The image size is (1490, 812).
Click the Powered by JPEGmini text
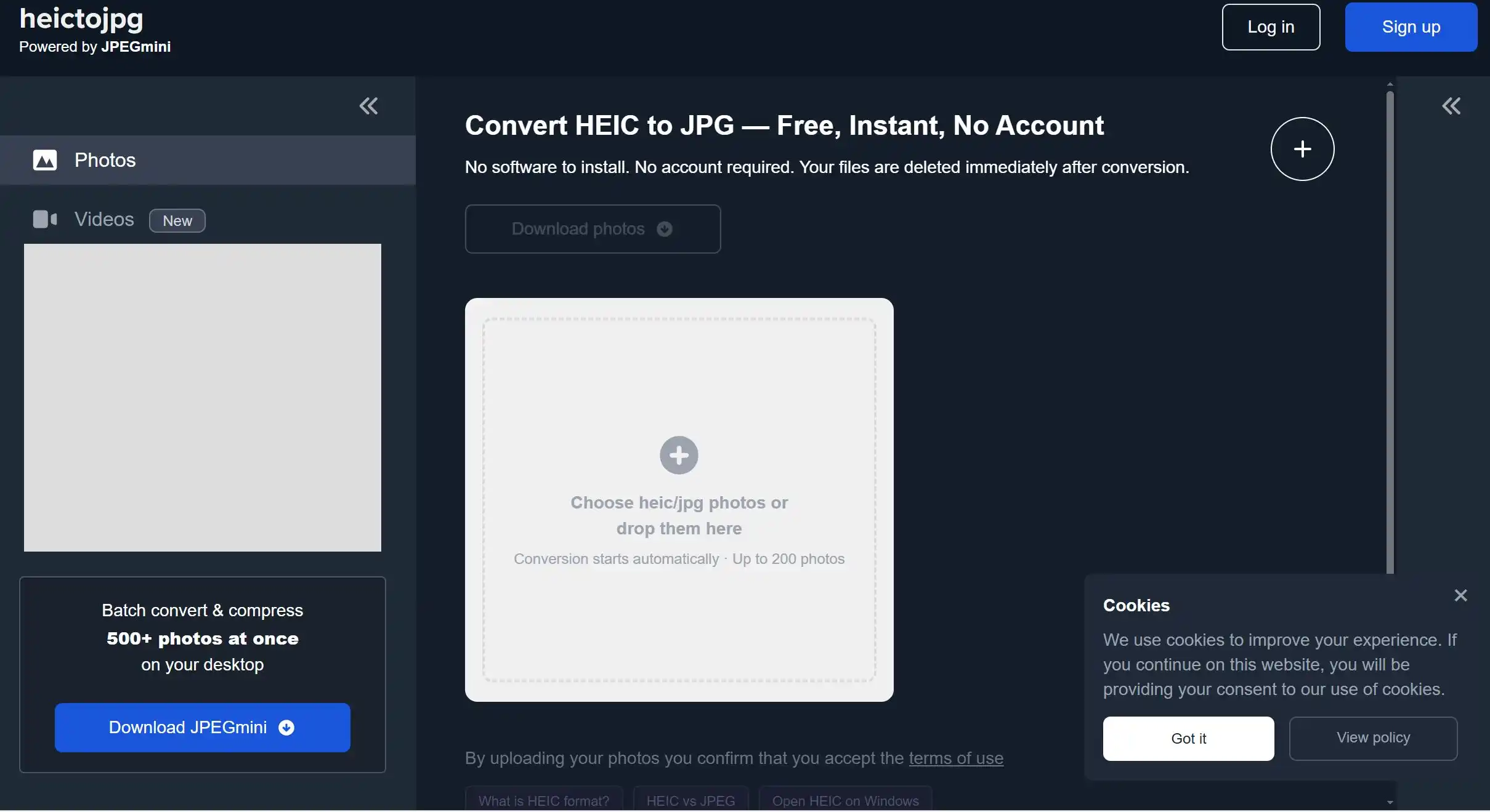click(x=95, y=47)
